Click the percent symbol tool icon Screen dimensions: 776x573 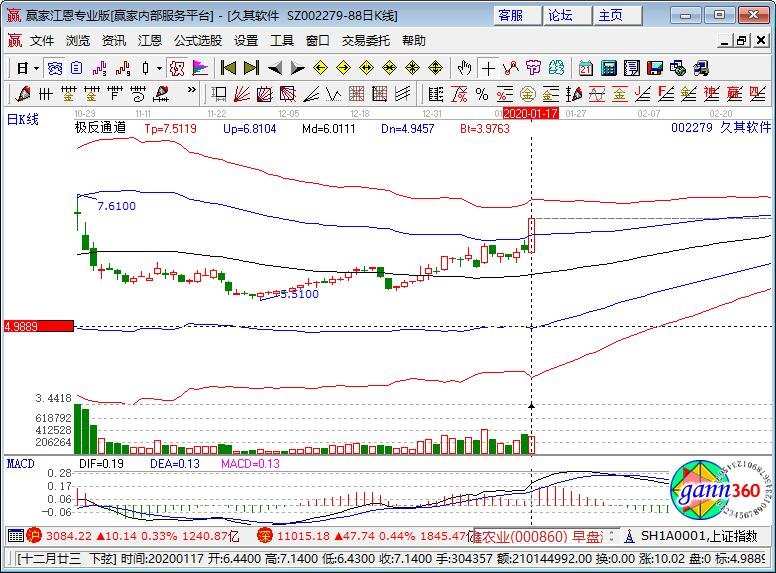[x=483, y=94]
